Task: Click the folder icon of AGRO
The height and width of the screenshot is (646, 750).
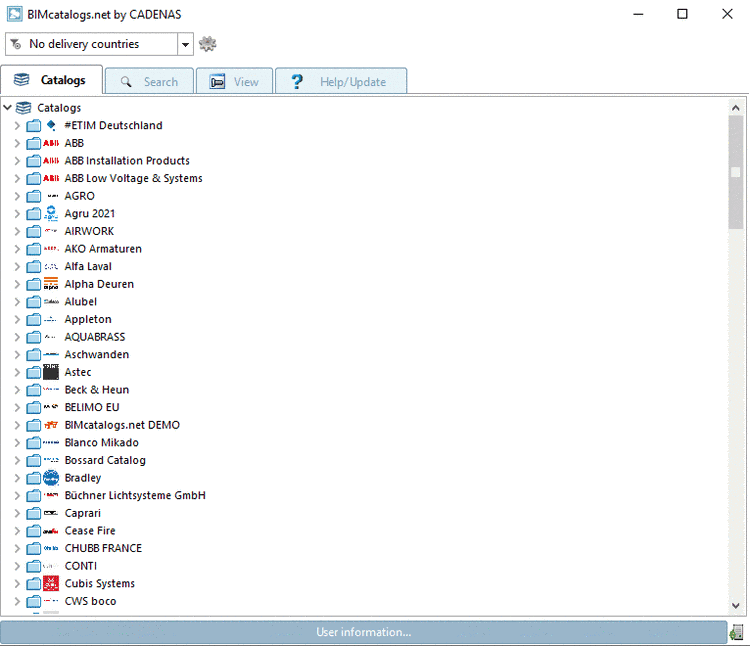Action: pyautogui.click(x=33, y=196)
